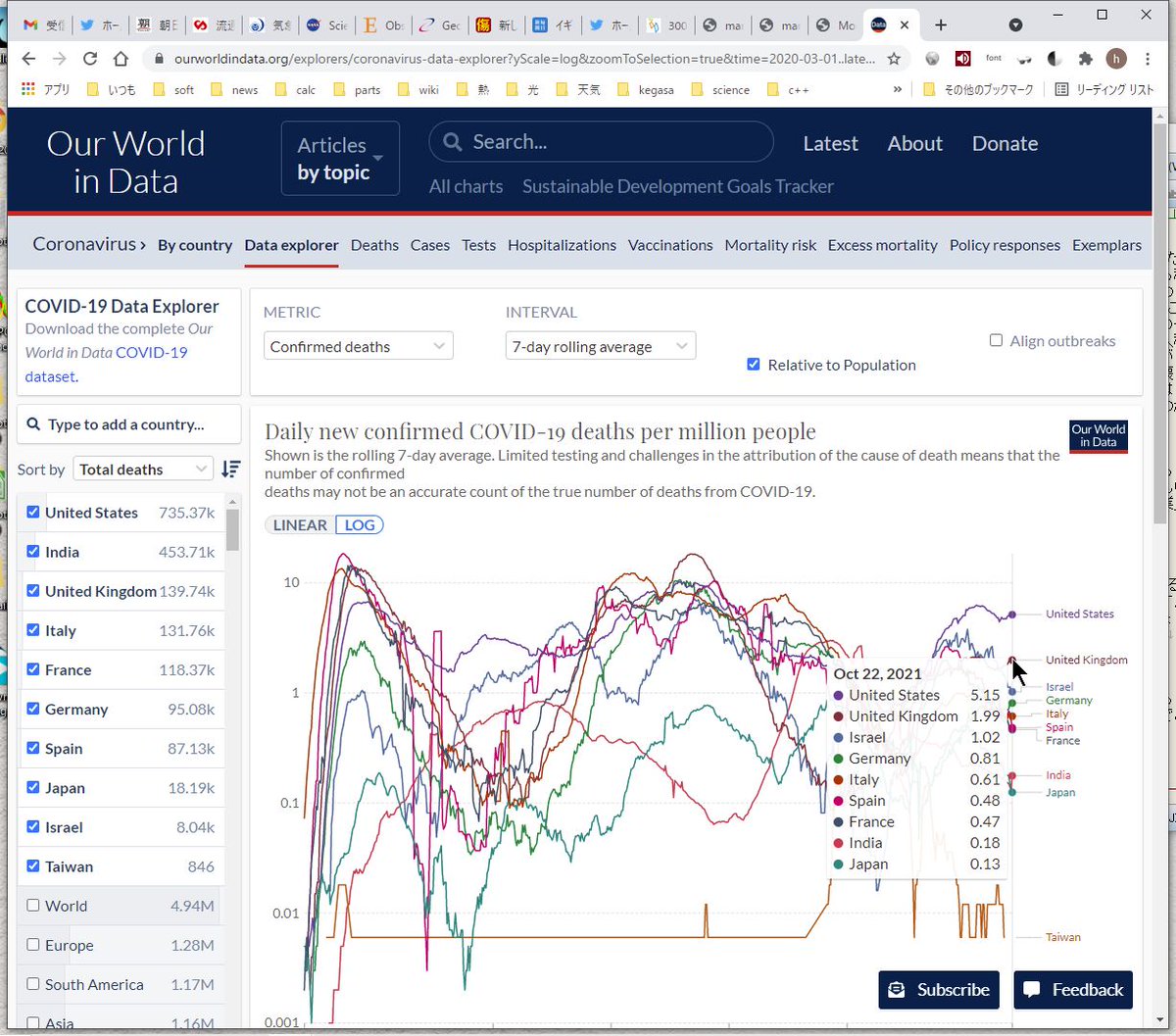1176x1036 pixels.
Task: Toggle the sort order icon
Action: 230,469
